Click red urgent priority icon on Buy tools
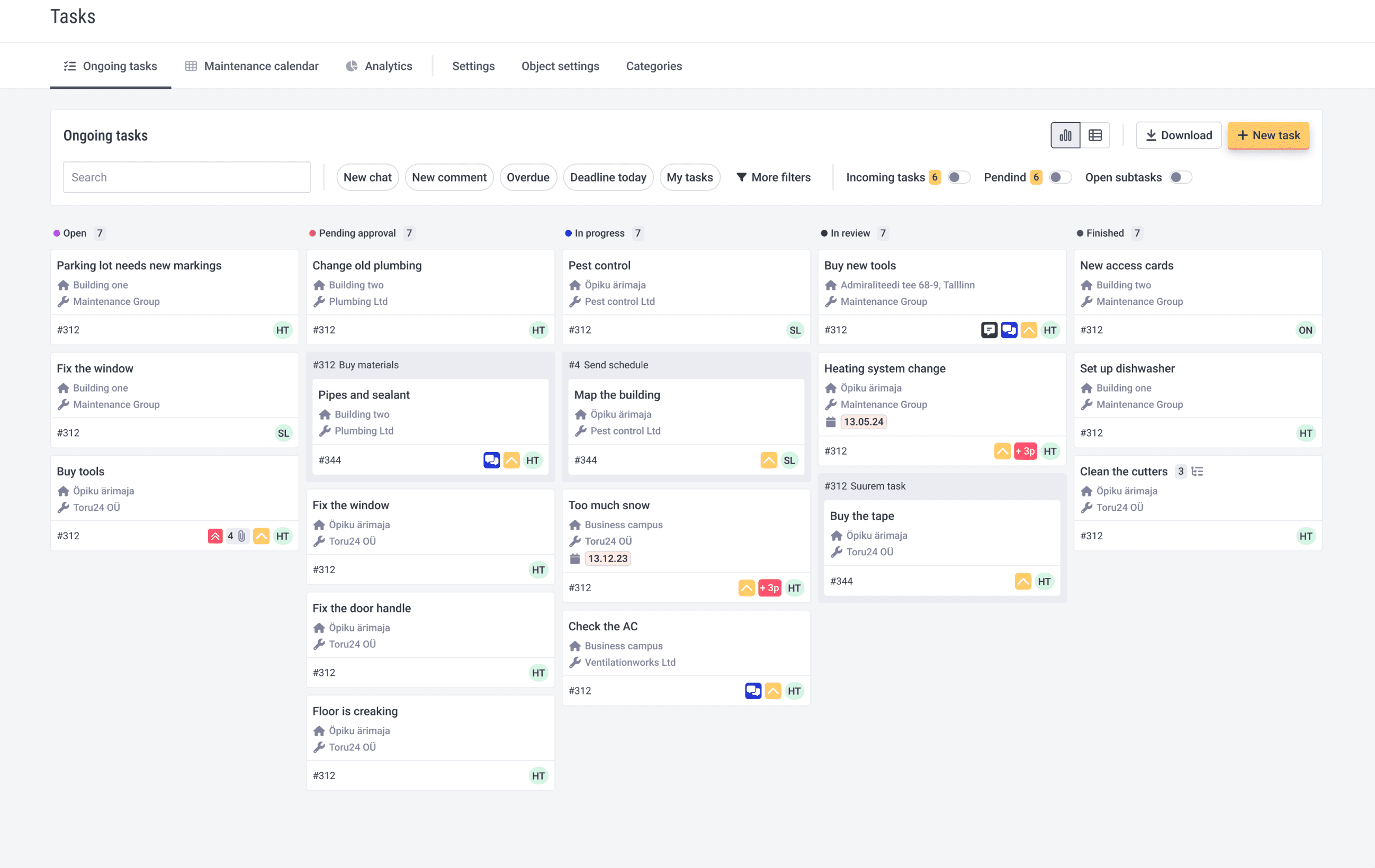Viewport: 1375px width, 868px height. 215,536
